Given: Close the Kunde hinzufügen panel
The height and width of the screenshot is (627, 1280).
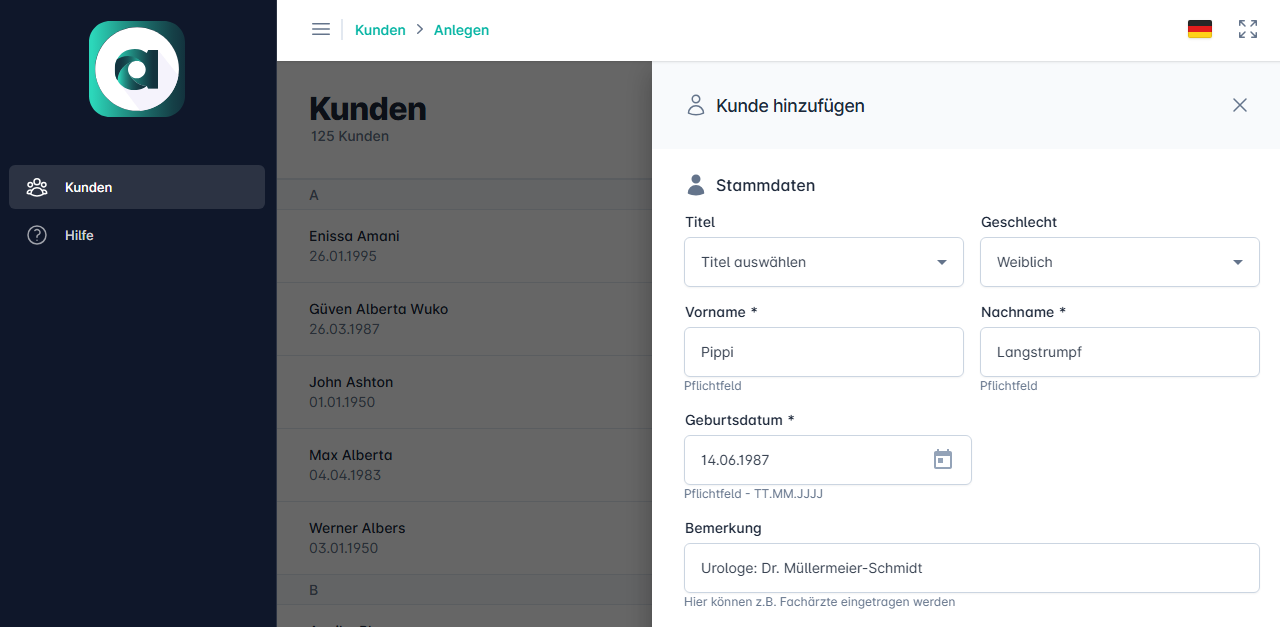Looking at the screenshot, I should click(1239, 105).
